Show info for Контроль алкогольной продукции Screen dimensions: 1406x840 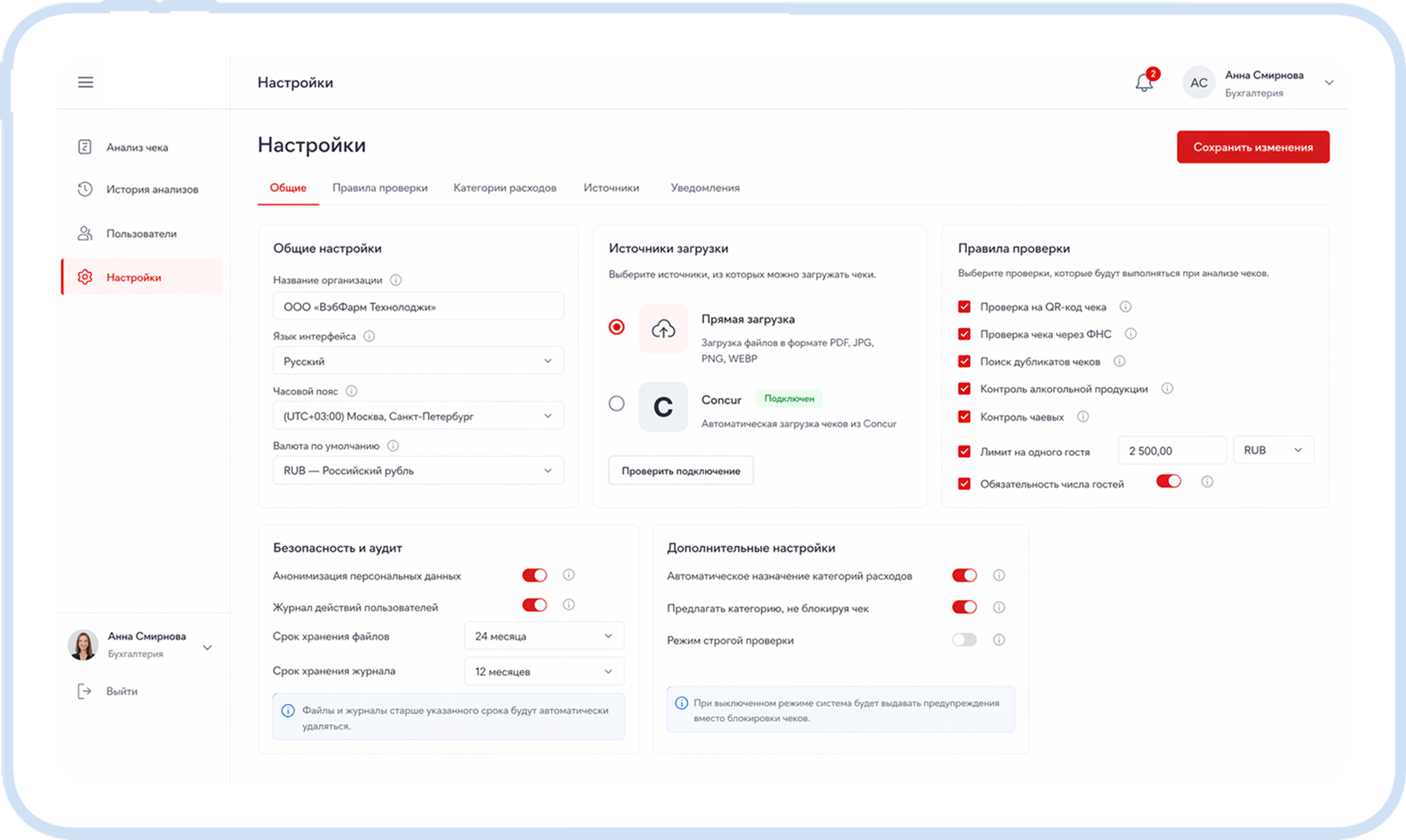click(x=1167, y=388)
